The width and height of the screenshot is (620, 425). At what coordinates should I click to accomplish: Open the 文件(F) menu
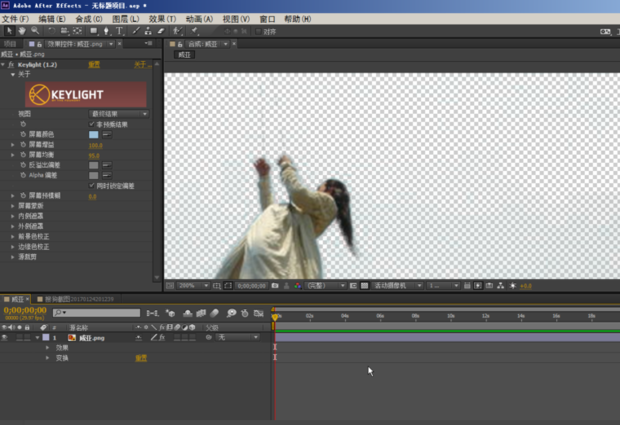pyautogui.click(x=15, y=19)
